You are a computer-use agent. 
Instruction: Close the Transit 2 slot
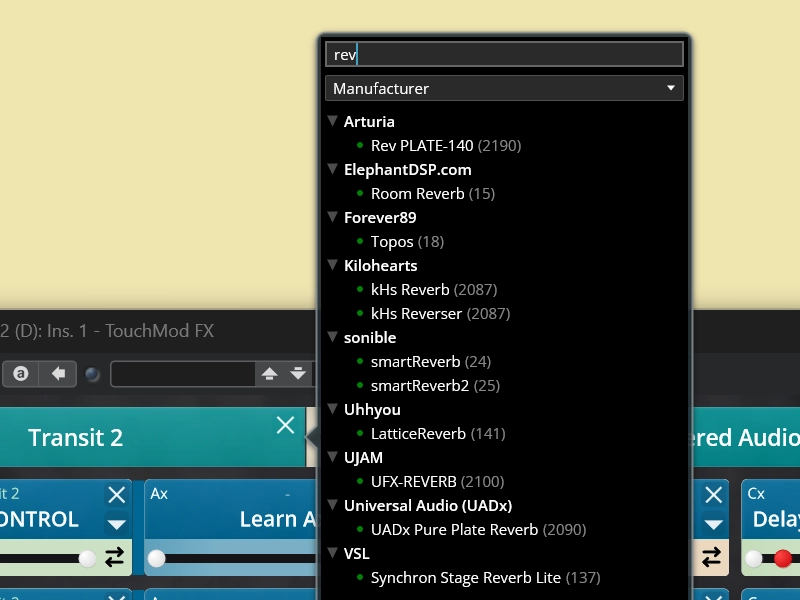[285, 424]
